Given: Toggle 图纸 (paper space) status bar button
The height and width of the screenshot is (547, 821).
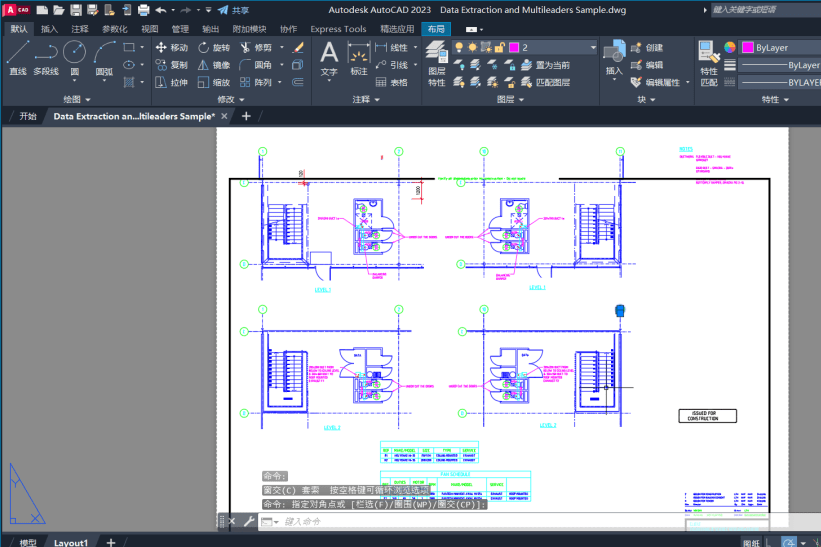Looking at the screenshot, I should (x=751, y=543).
